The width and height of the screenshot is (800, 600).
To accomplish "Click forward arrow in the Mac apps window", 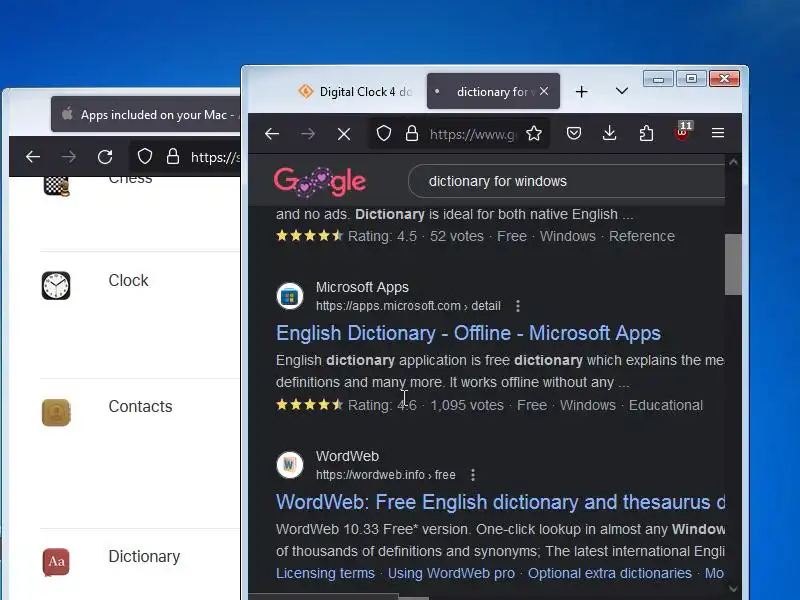I will tap(68, 157).
